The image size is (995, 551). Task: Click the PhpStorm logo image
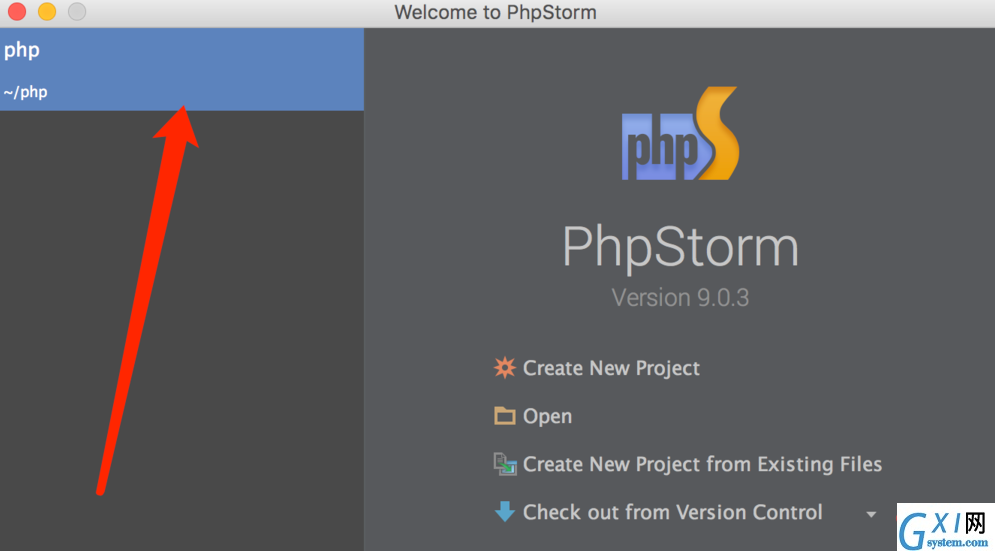(x=680, y=133)
